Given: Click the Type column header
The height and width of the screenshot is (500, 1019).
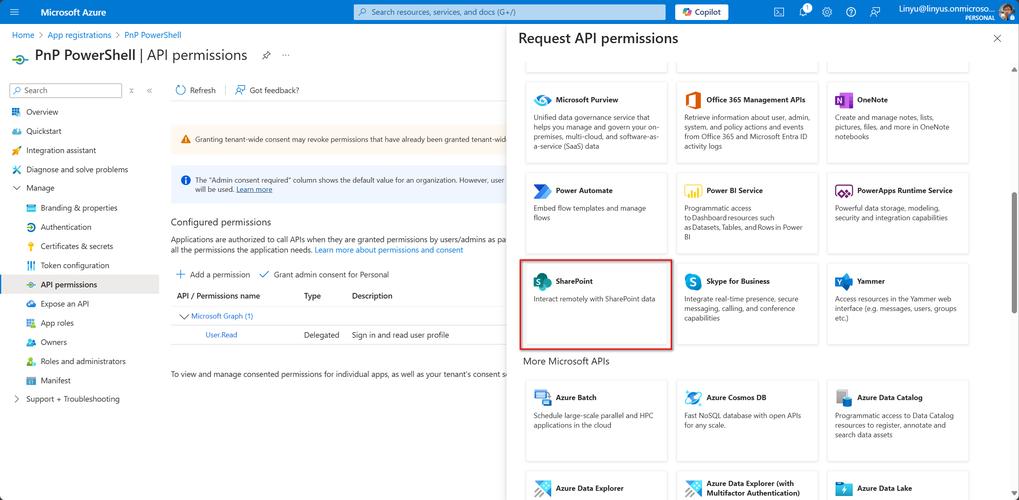Looking at the screenshot, I should tap(312, 296).
